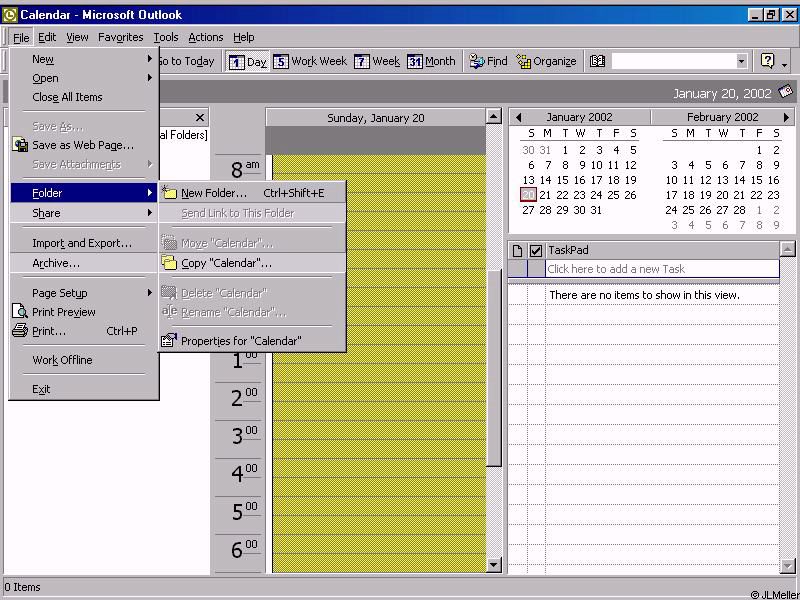Click the TaskPad completed checkbox column header
Viewport: 800px width, 600px height.
click(x=536, y=250)
